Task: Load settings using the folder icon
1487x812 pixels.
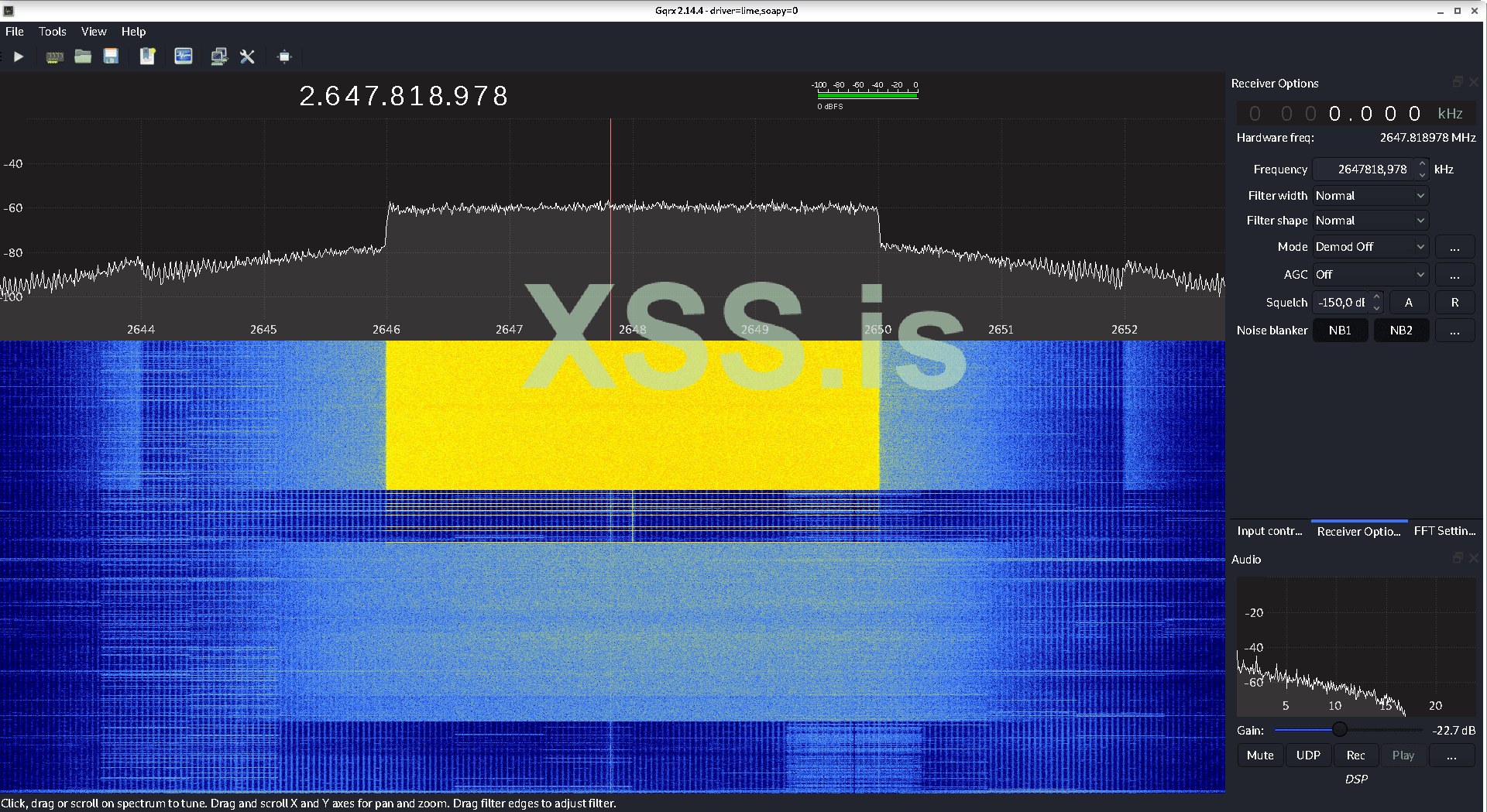Action: pyautogui.click(x=83, y=57)
